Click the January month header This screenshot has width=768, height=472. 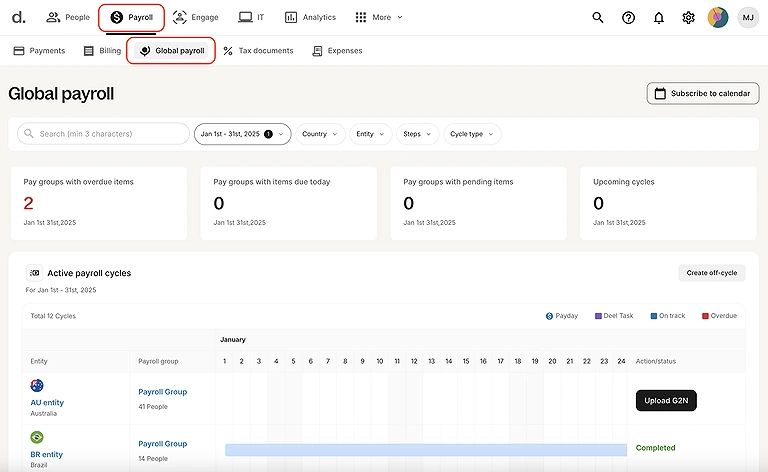(233, 339)
